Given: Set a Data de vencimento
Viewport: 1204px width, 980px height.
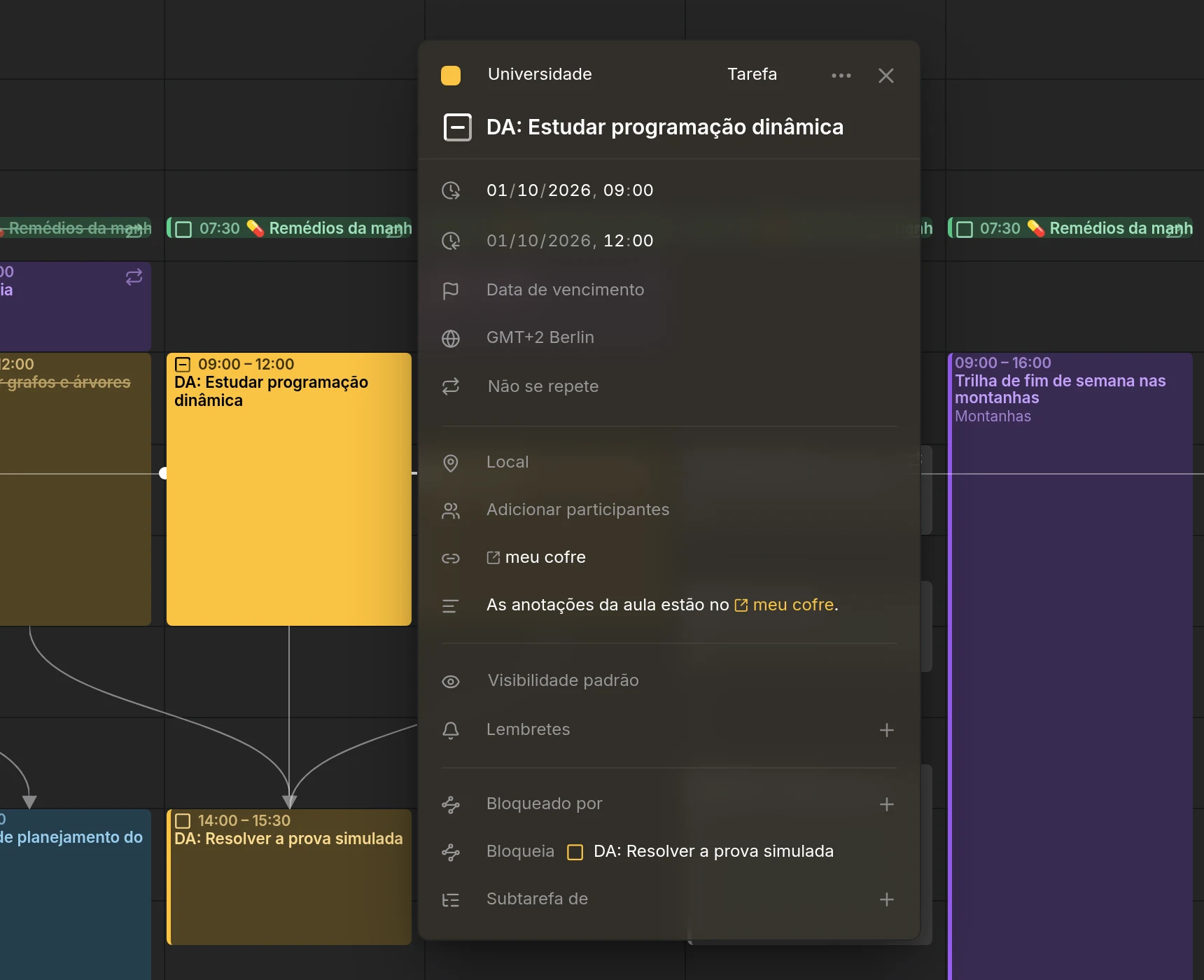Looking at the screenshot, I should 565,290.
